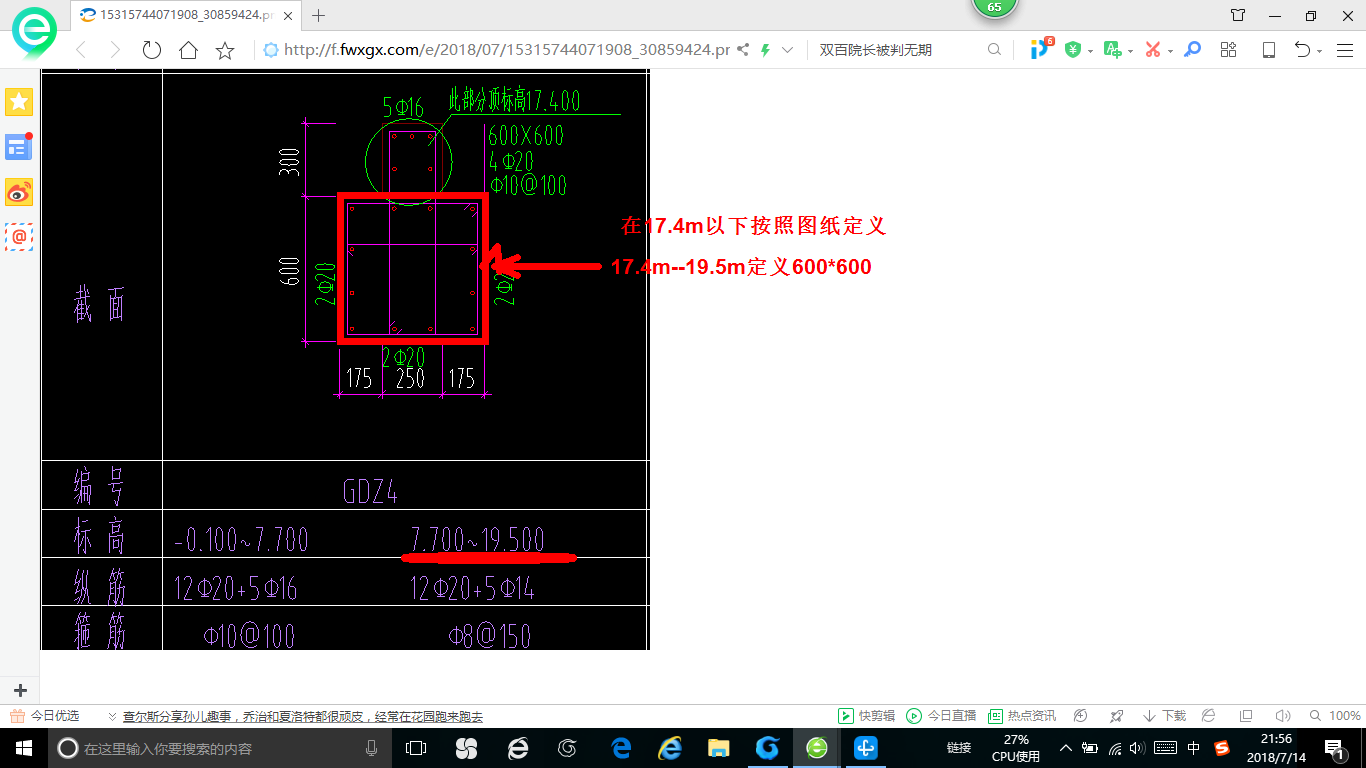
Task: Click the red scissors screenshot tool
Action: pos(1152,50)
